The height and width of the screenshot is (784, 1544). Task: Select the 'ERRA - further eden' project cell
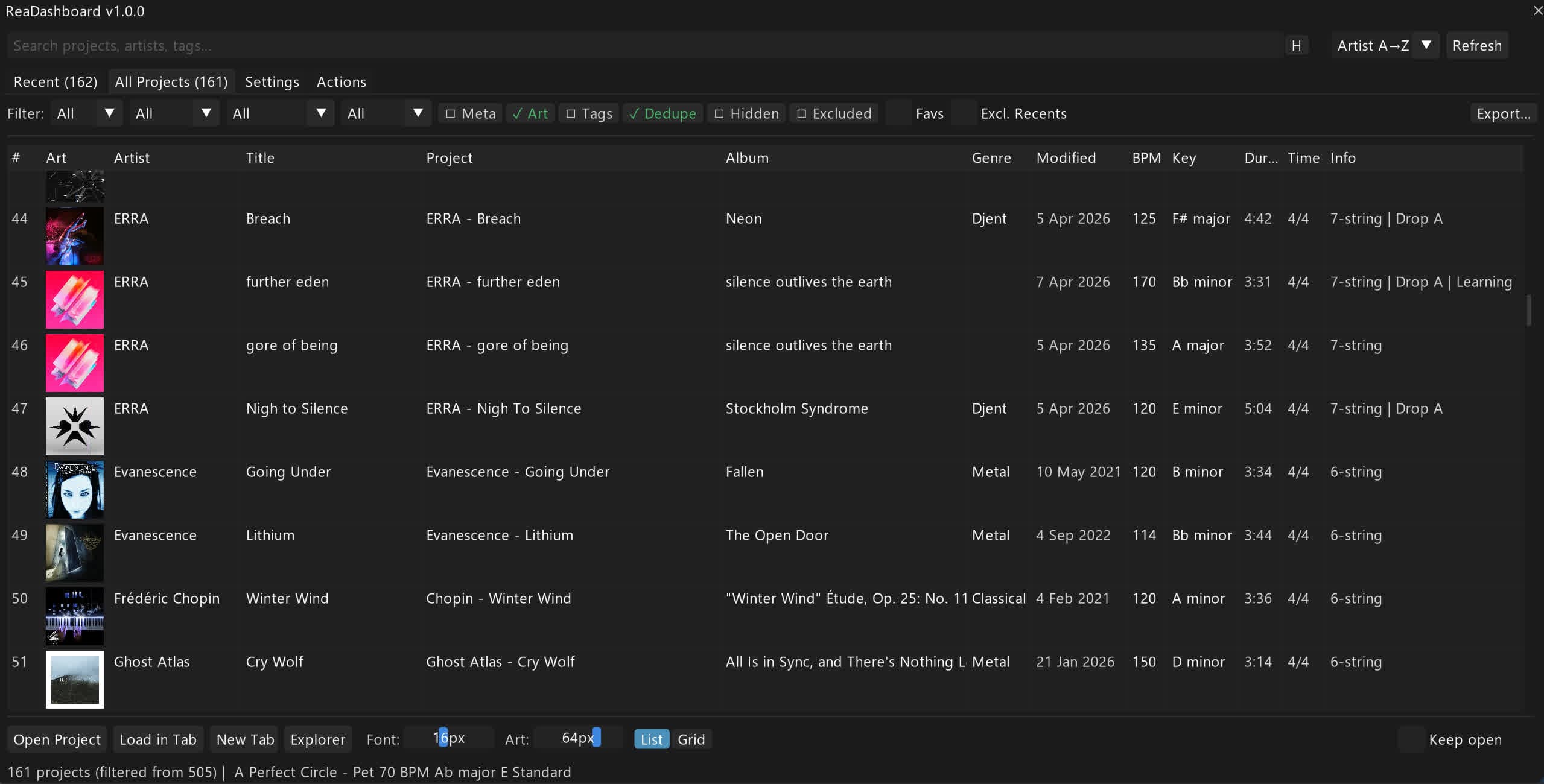pos(493,282)
